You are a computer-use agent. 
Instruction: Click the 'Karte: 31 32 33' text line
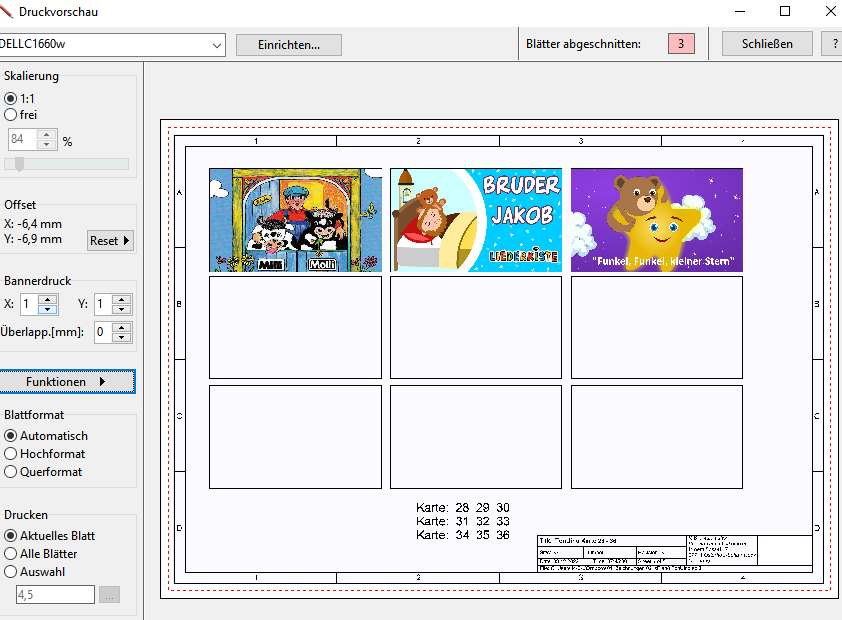(463, 521)
